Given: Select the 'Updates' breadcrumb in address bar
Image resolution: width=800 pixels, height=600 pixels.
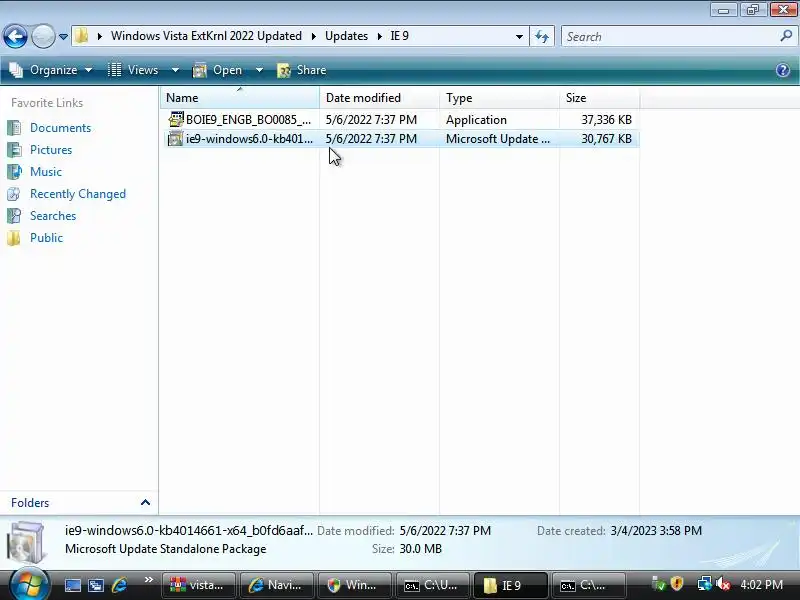Looking at the screenshot, I should tap(346, 36).
